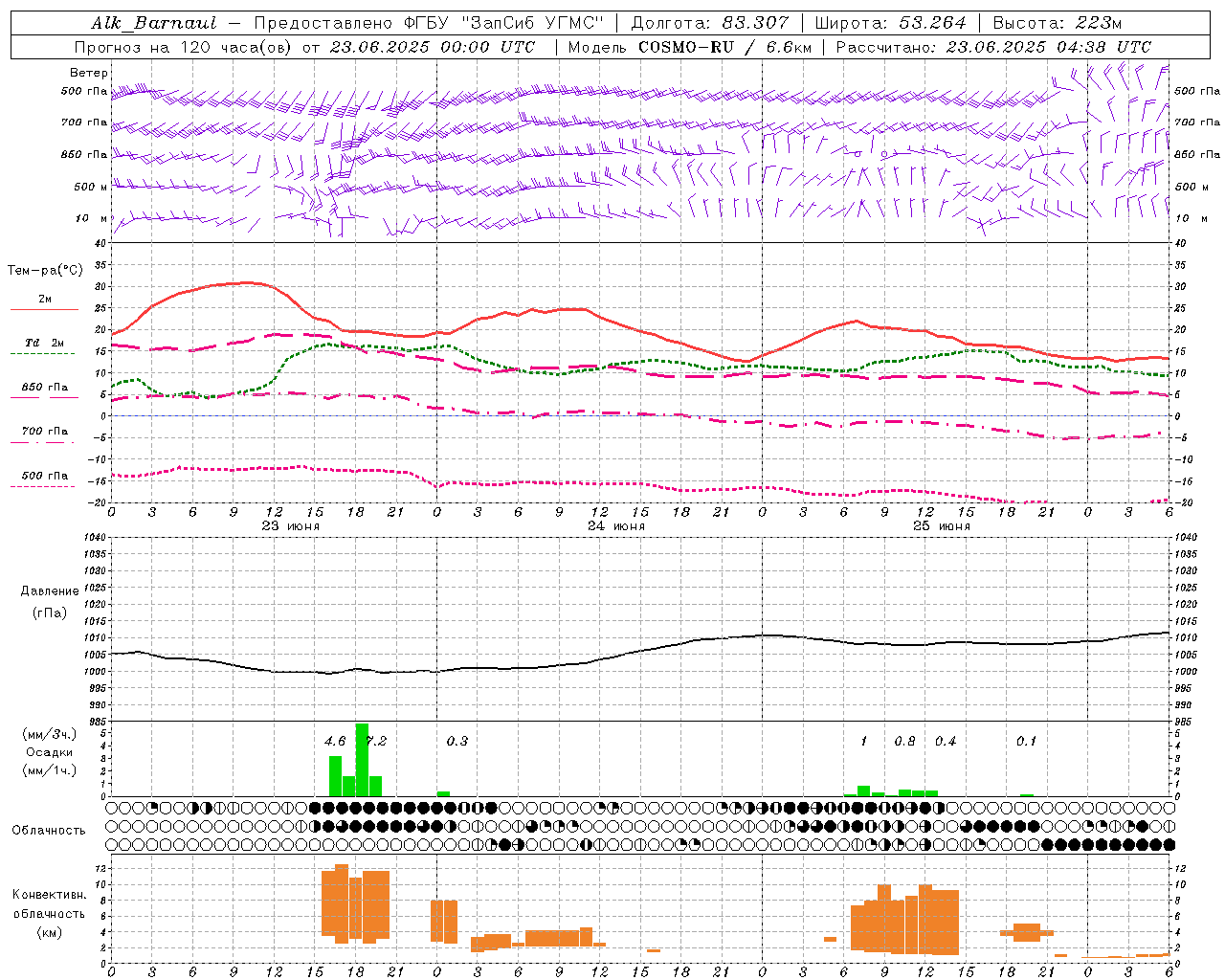Click the date label 25 июня

point(942,525)
